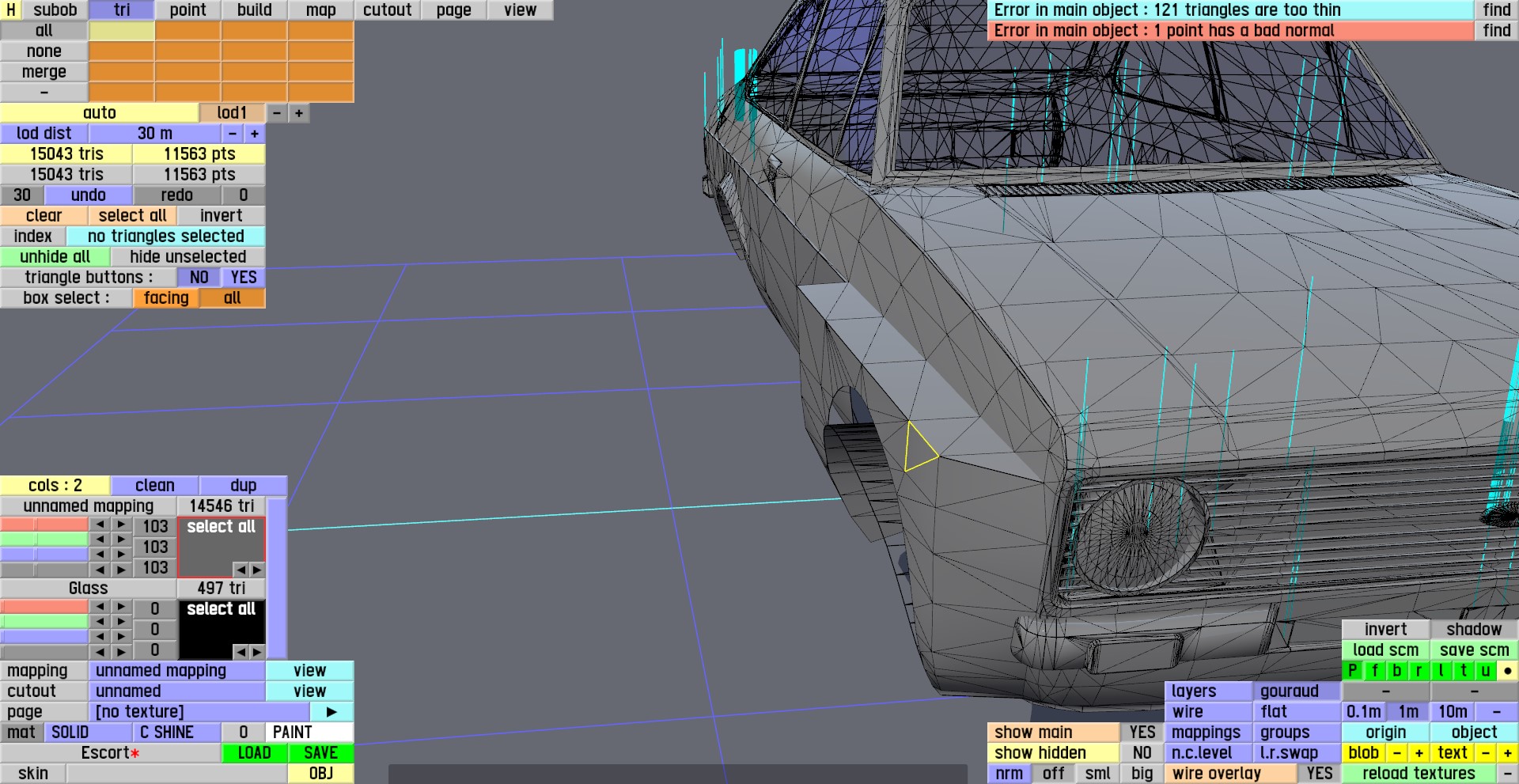The width and height of the screenshot is (1519, 784).
Task: Increase lod dist with plus button
Action: (255, 134)
